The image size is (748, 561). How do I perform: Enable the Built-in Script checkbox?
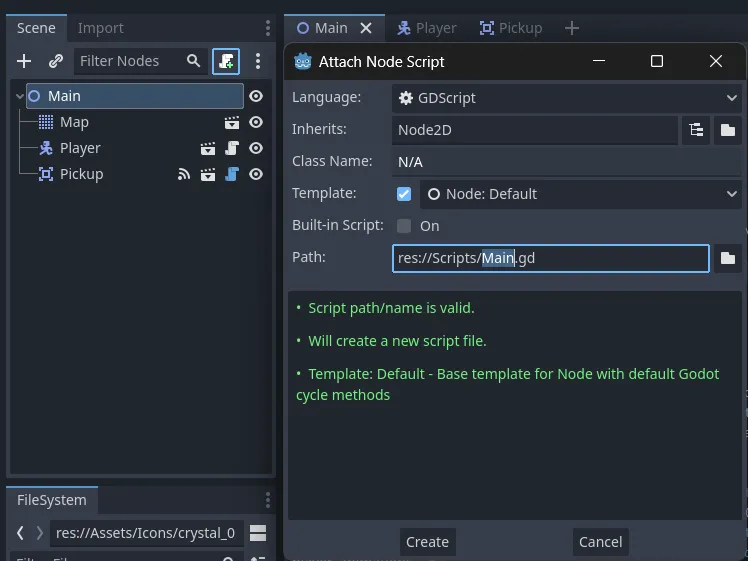tap(404, 226)
